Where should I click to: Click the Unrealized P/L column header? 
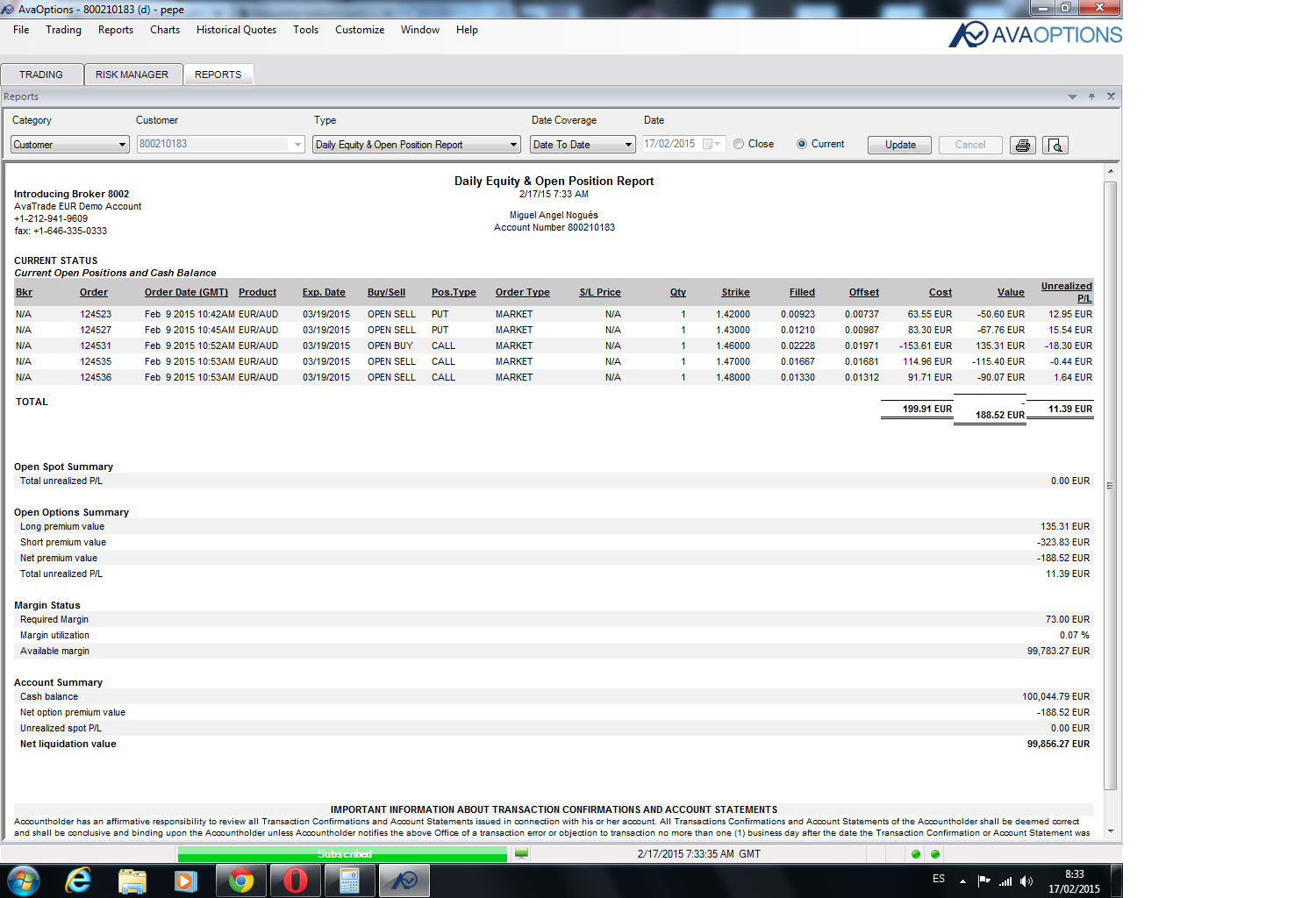click(x=1066, y=292)
